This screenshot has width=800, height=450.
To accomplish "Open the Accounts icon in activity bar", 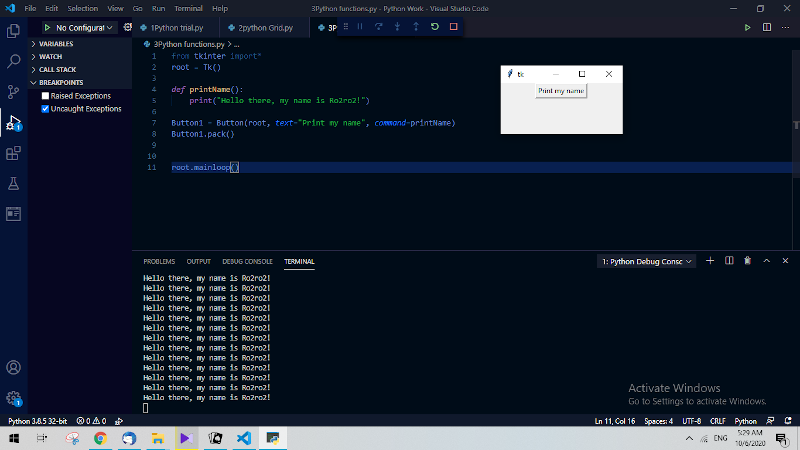I will point(13,367).
